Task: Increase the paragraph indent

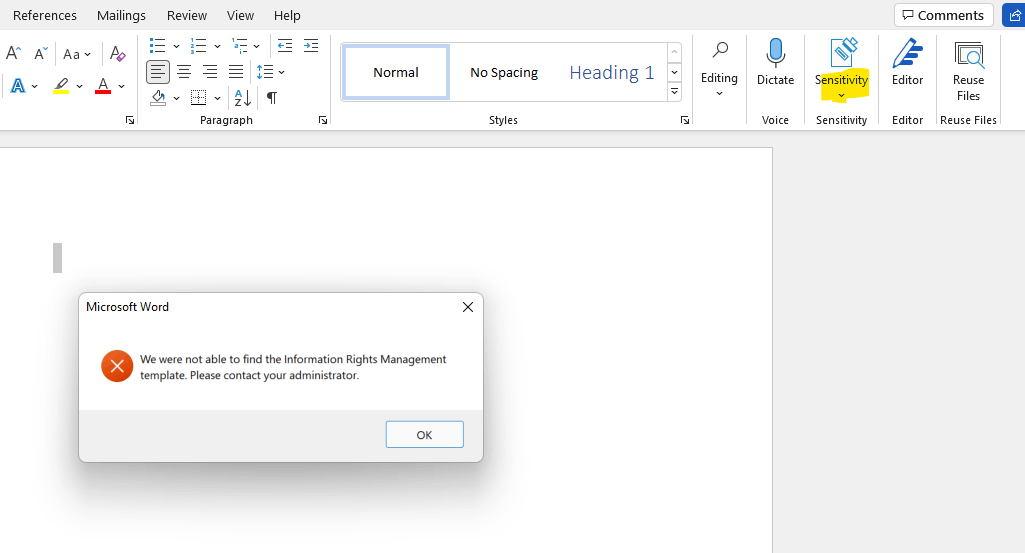Action: click(311, 46)
